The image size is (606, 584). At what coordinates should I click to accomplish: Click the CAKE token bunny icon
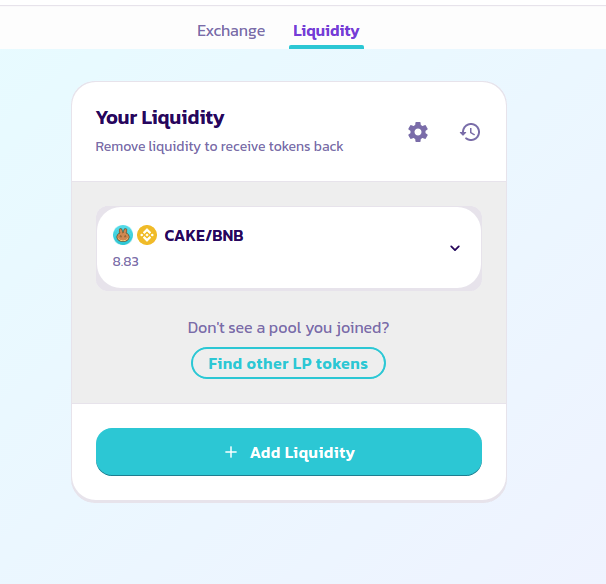123,235
